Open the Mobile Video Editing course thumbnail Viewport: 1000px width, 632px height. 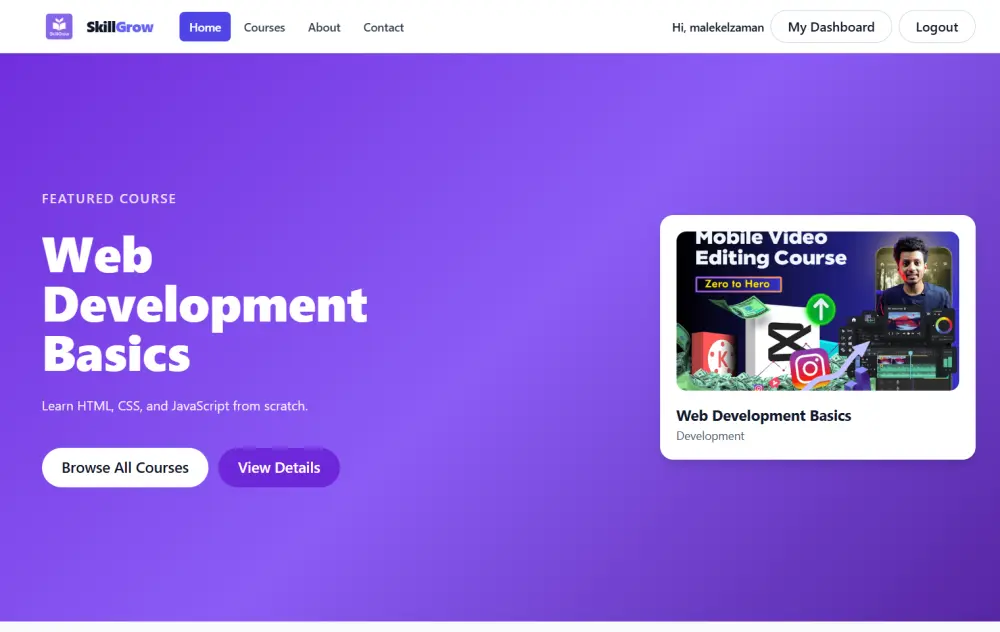(817, 311)
